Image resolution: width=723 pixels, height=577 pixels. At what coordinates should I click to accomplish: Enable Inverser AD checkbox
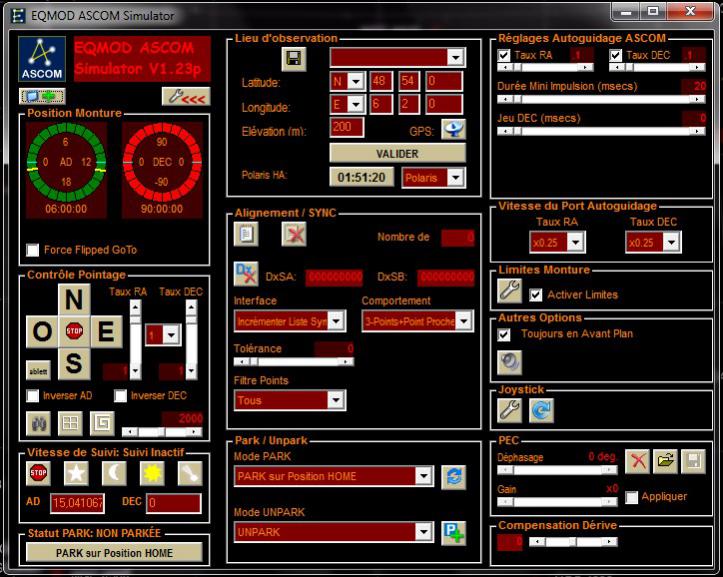(x=33, y=396)
